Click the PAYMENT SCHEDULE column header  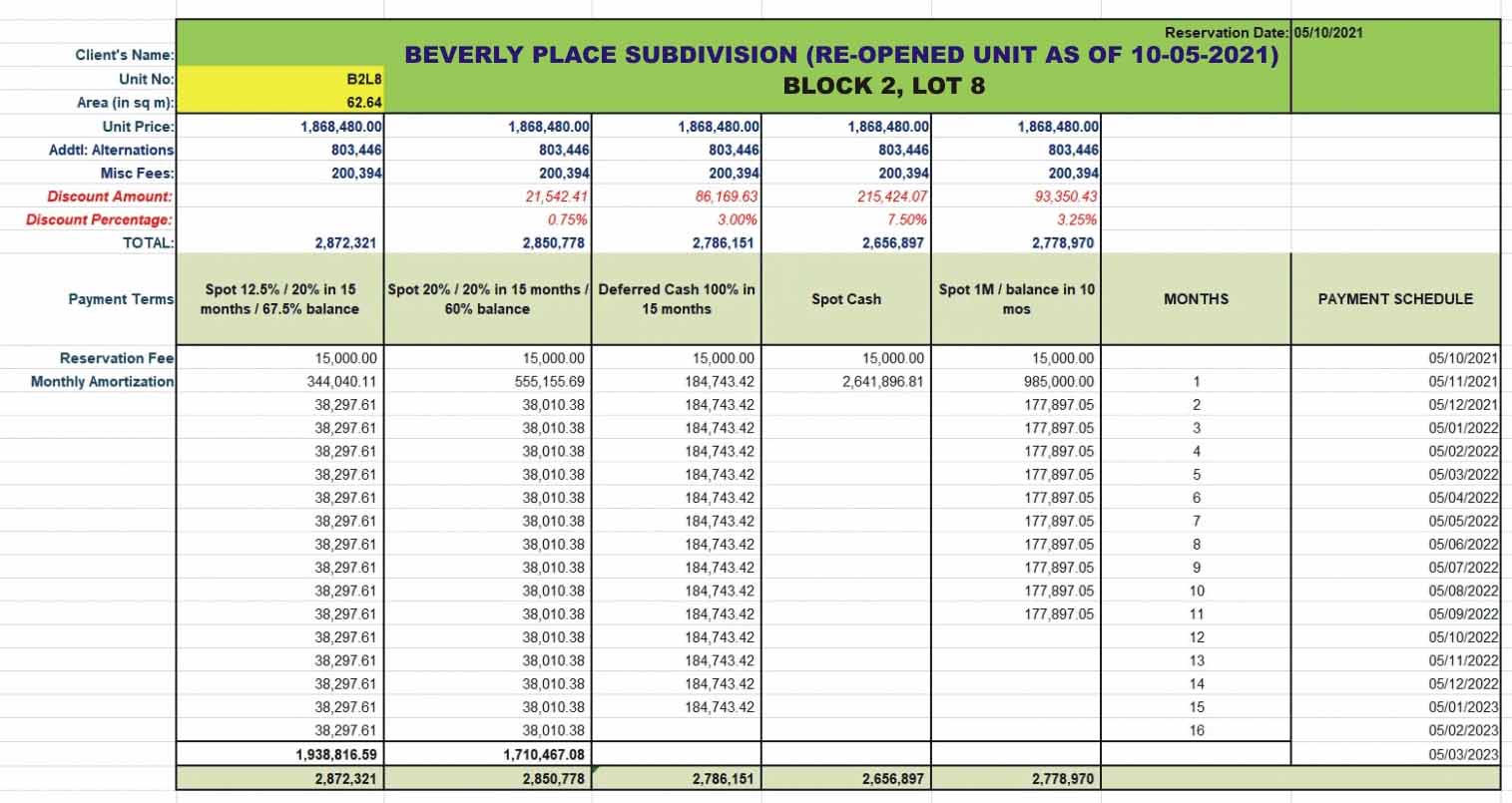click(x=1395, y=299)
